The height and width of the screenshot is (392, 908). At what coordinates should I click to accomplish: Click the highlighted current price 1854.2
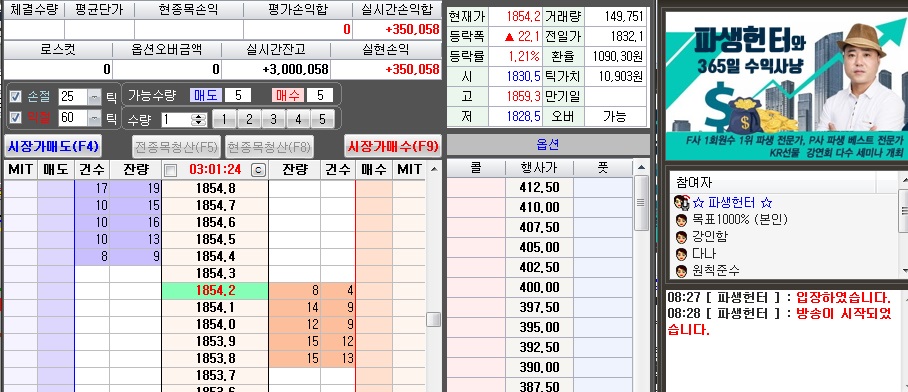[x=215, y=291]
